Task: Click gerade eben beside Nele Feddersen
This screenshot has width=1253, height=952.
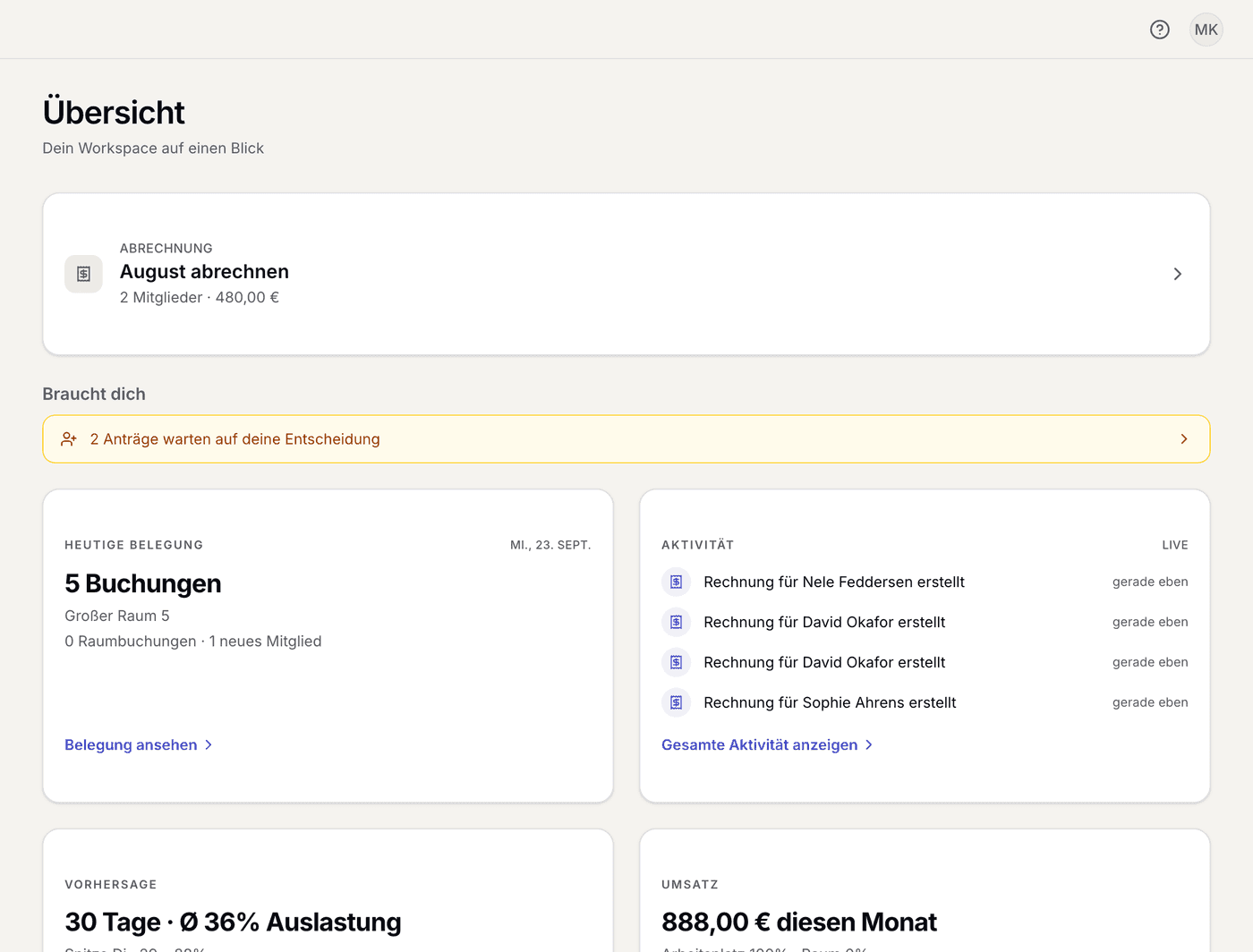Action: point(1150,582)
